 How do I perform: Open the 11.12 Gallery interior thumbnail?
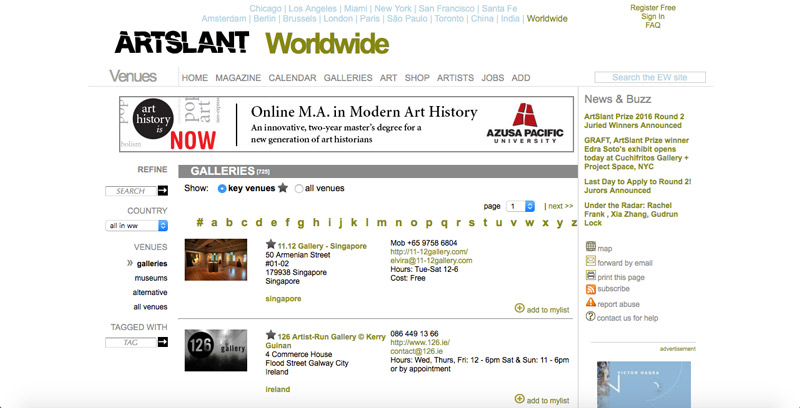216,260
